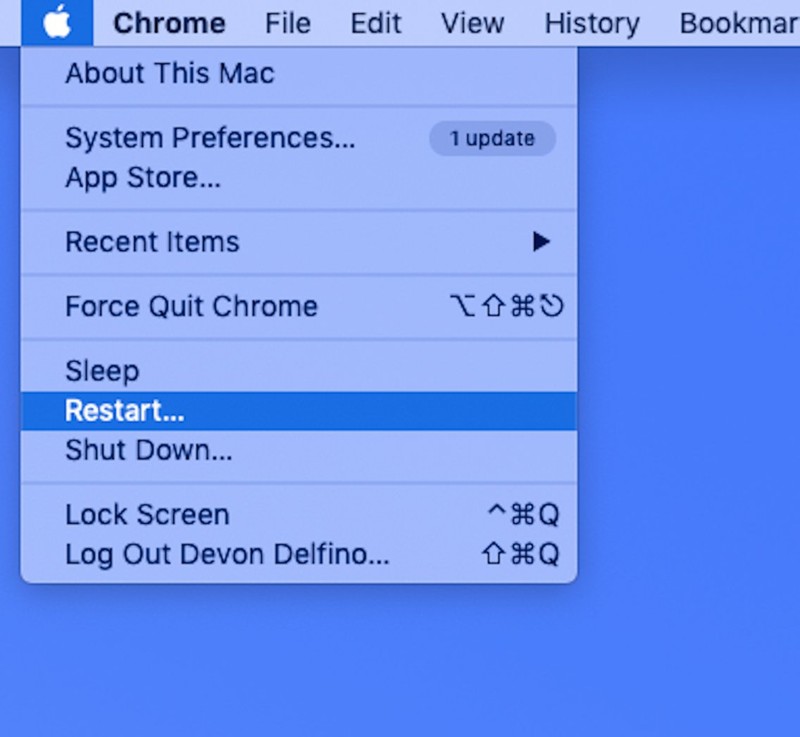Expand the Recent Items submenu arrow
800x737 pixels.
(x=541, y=242)
